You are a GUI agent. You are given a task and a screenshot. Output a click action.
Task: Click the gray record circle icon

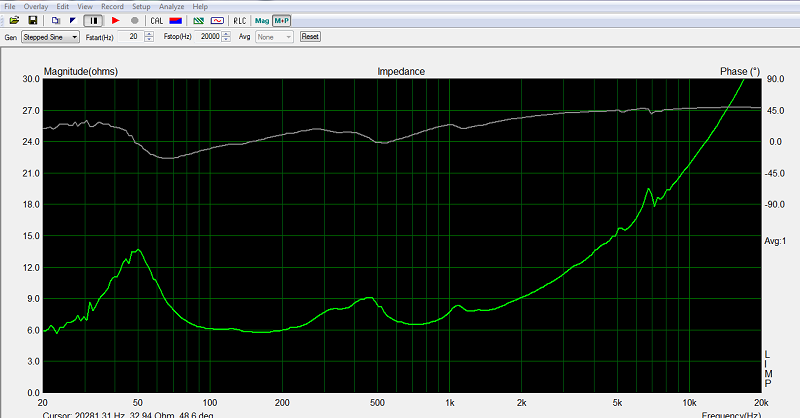tap(135, 20)
